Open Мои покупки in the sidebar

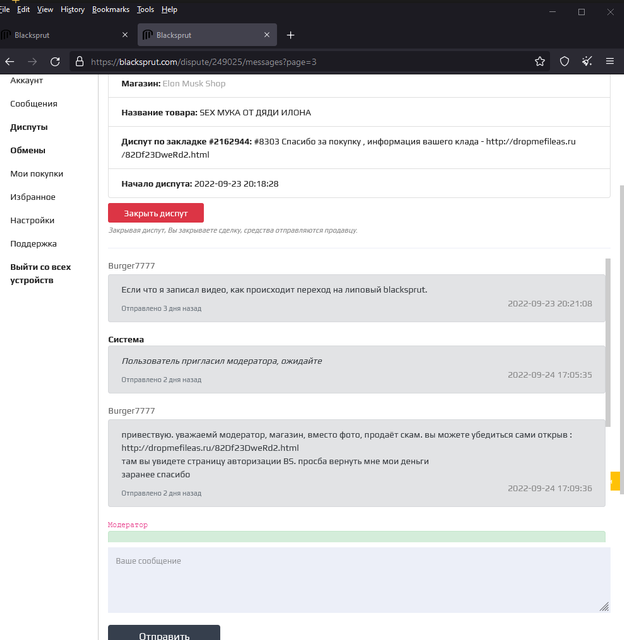tap(37, 173)
